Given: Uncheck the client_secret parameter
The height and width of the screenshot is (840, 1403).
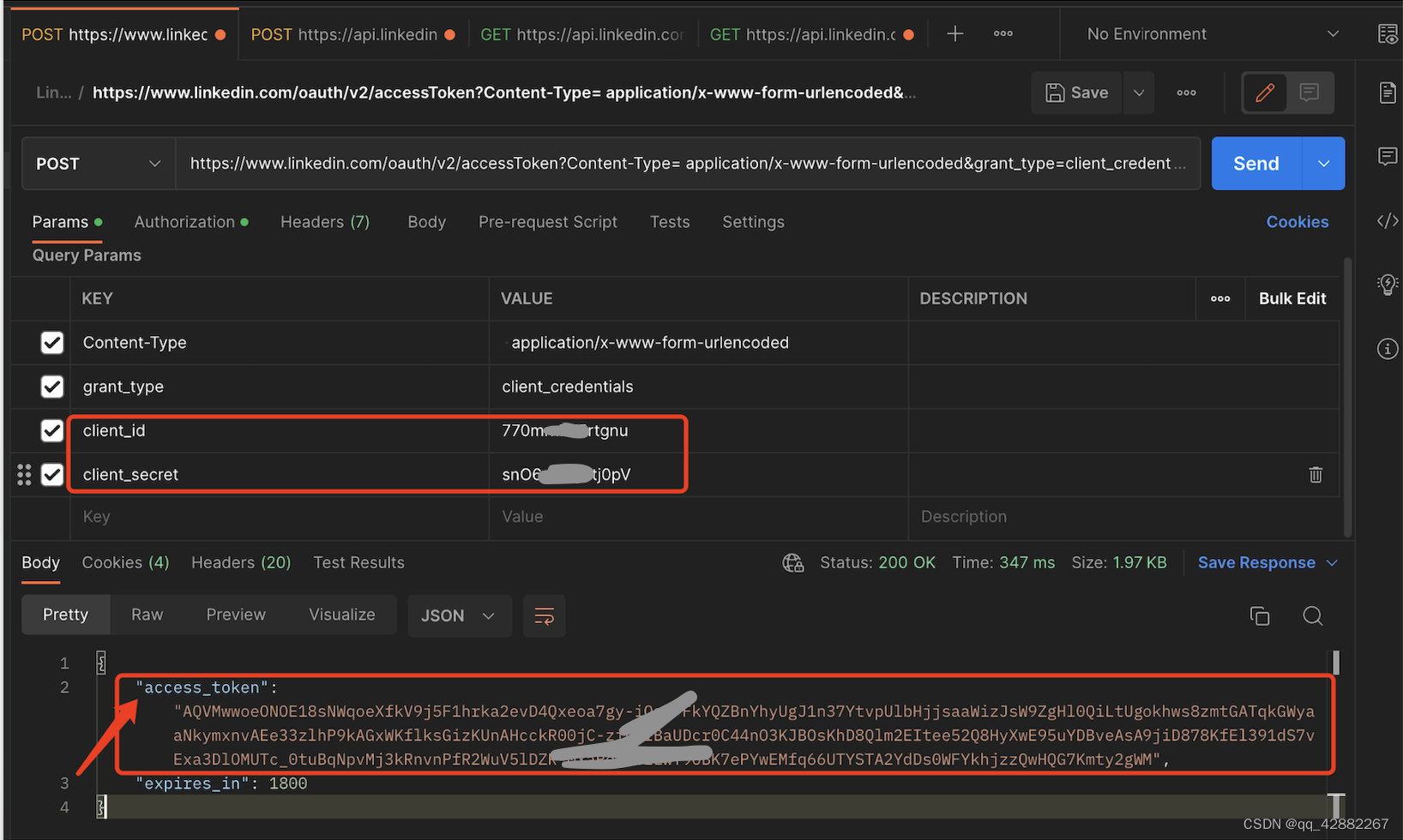Looking at the screenshot, I should [52, 474].
